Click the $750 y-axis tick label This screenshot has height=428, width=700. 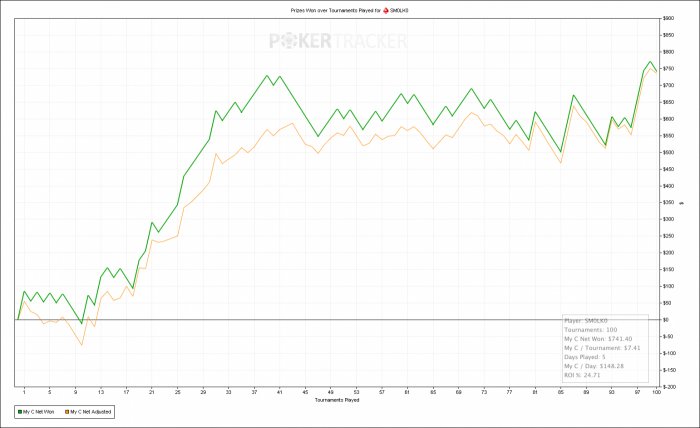[668, 69]
